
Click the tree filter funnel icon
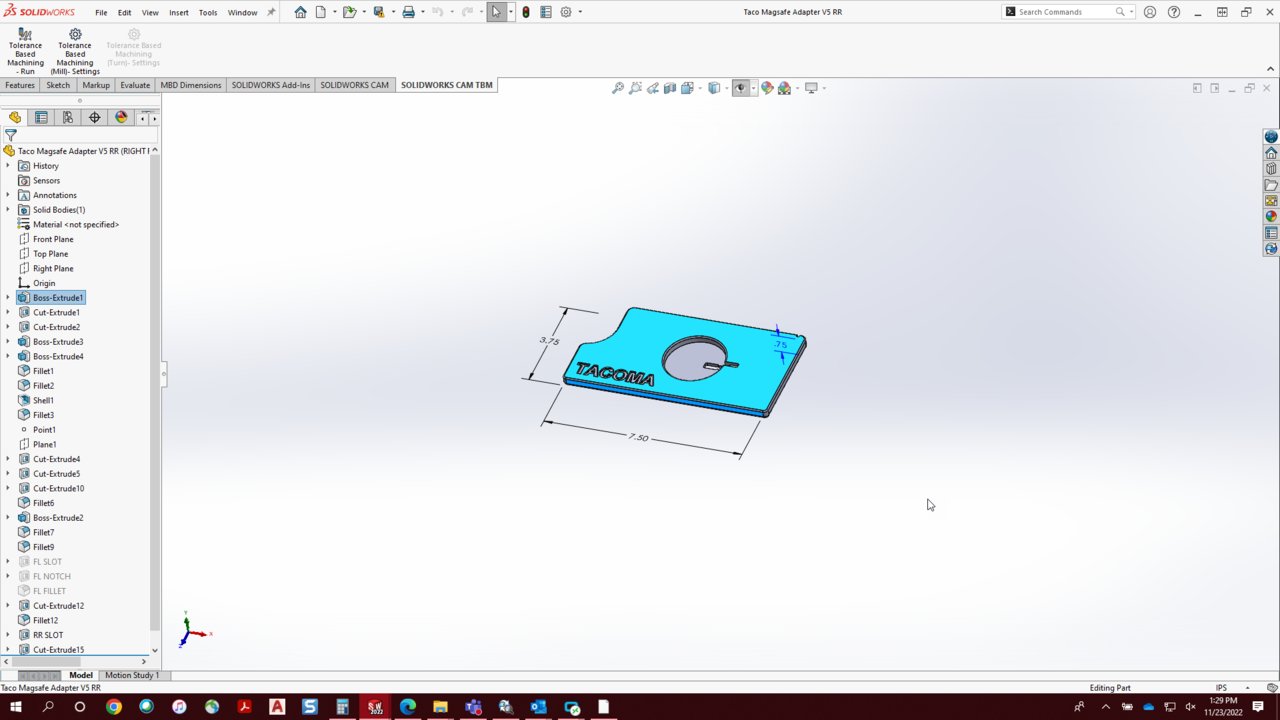[x=11, y=135]
